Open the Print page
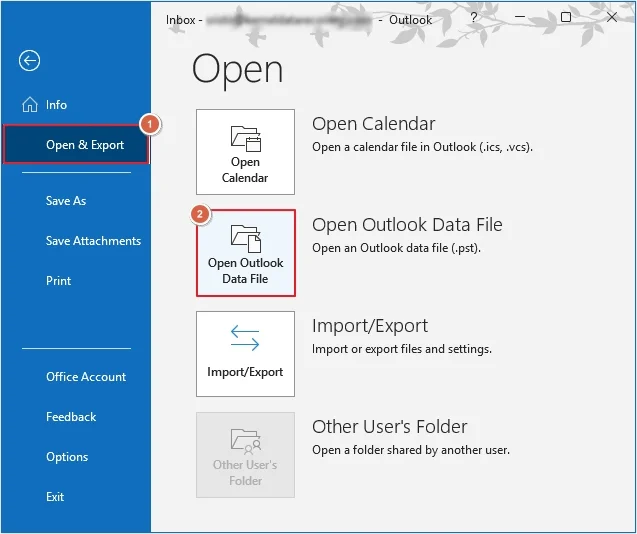The image size is (637, 534). (x=58, y=281)
